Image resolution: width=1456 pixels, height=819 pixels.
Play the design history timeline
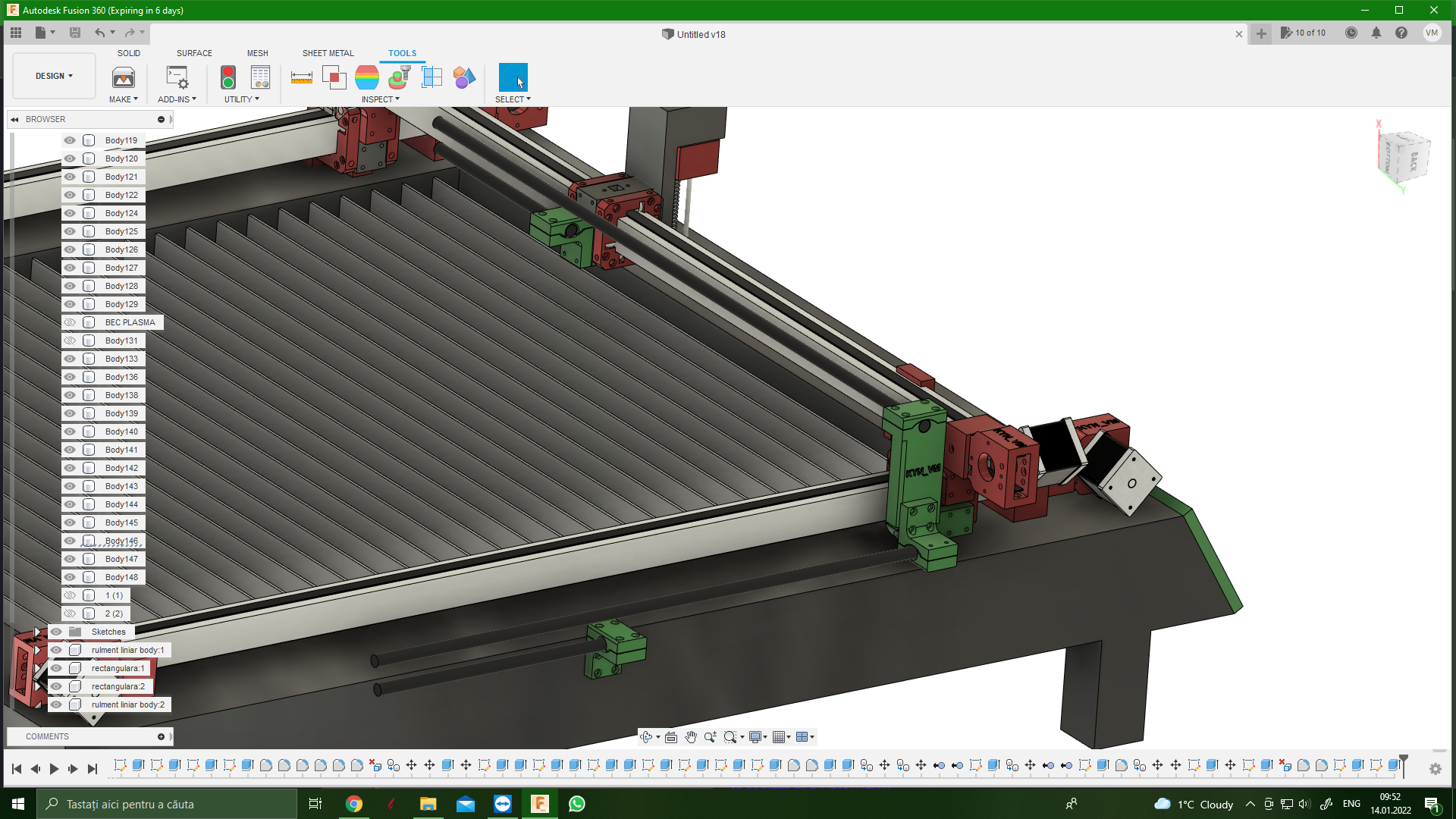54,769
